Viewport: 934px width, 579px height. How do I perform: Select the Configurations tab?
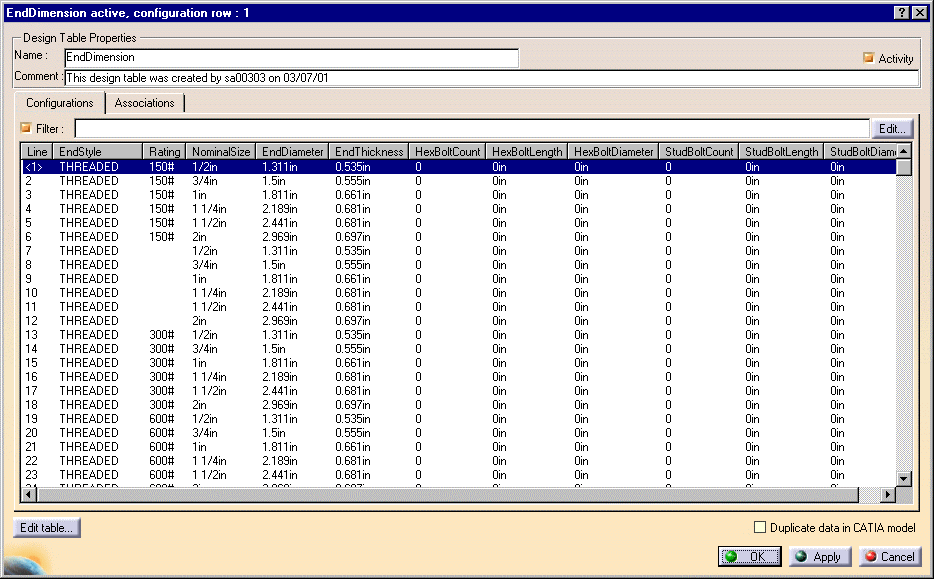60,102
